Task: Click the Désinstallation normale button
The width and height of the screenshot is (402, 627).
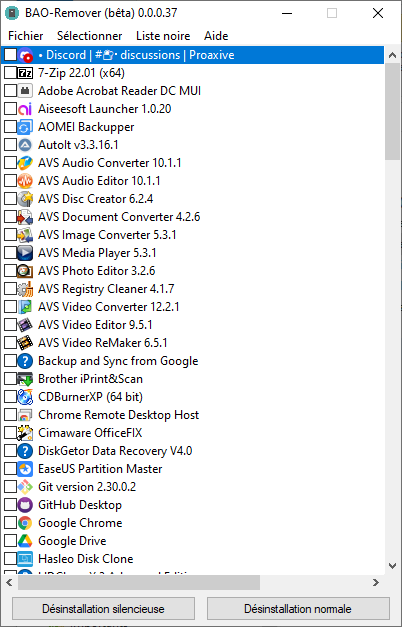Action: click(298, 609)
